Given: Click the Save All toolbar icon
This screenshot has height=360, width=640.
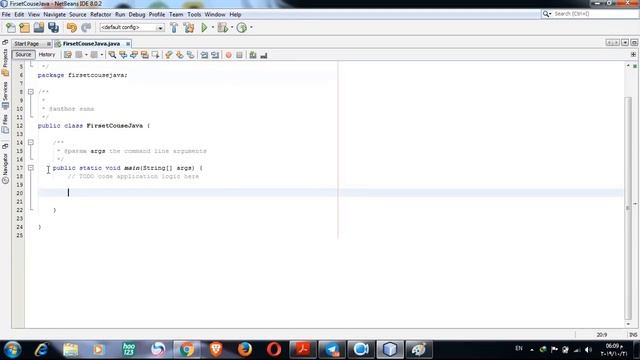Looking at the screenshot, I should (53, 27).
